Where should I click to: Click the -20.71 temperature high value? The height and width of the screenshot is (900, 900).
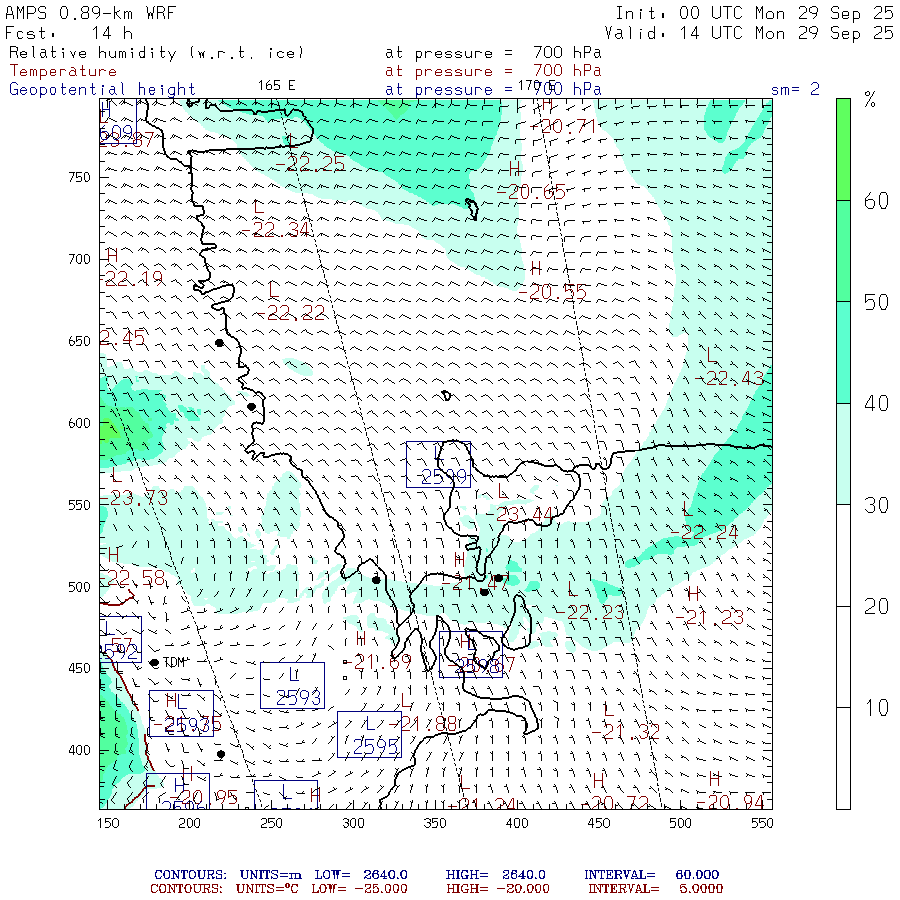click(x=564, y=126)
